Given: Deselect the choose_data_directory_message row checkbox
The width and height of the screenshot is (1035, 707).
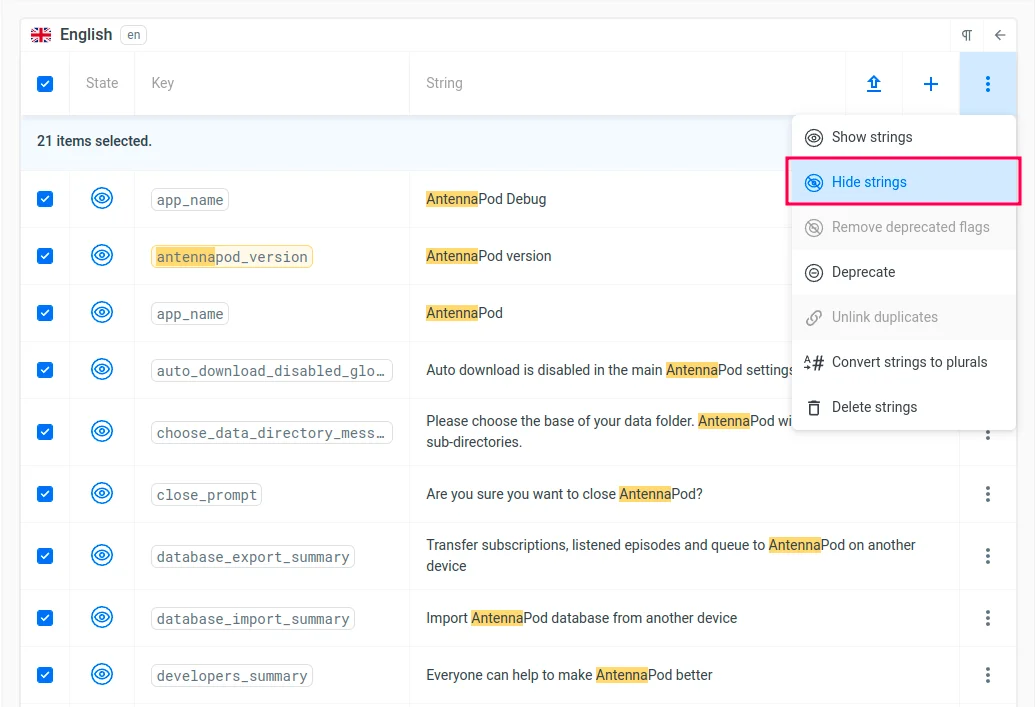Looking at the screenshot, I should (x=45, y=432).
